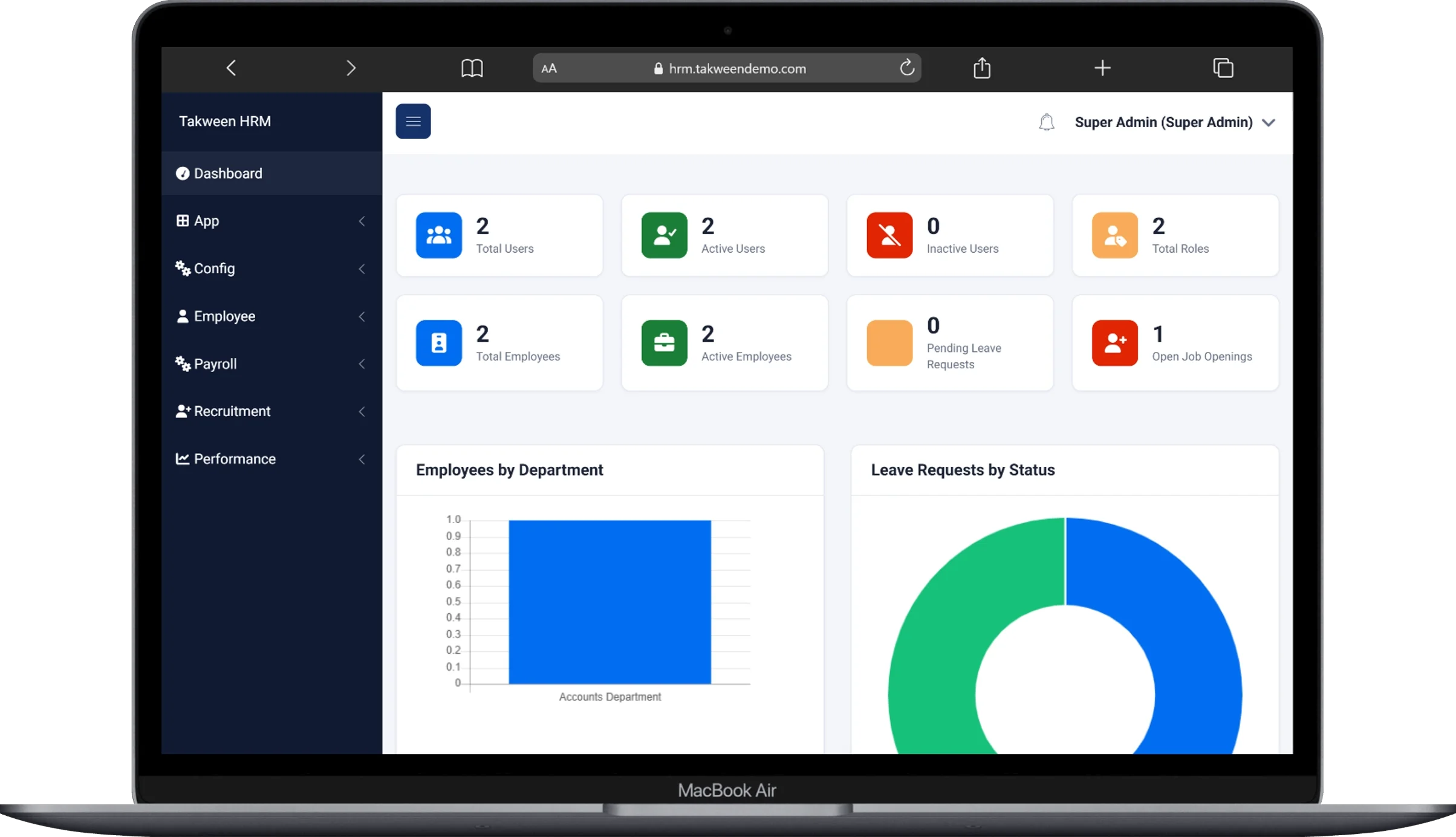Viewport: 1456px width, 837px height.
Task: Click the Total Employees label
Action: click(518, 356)
